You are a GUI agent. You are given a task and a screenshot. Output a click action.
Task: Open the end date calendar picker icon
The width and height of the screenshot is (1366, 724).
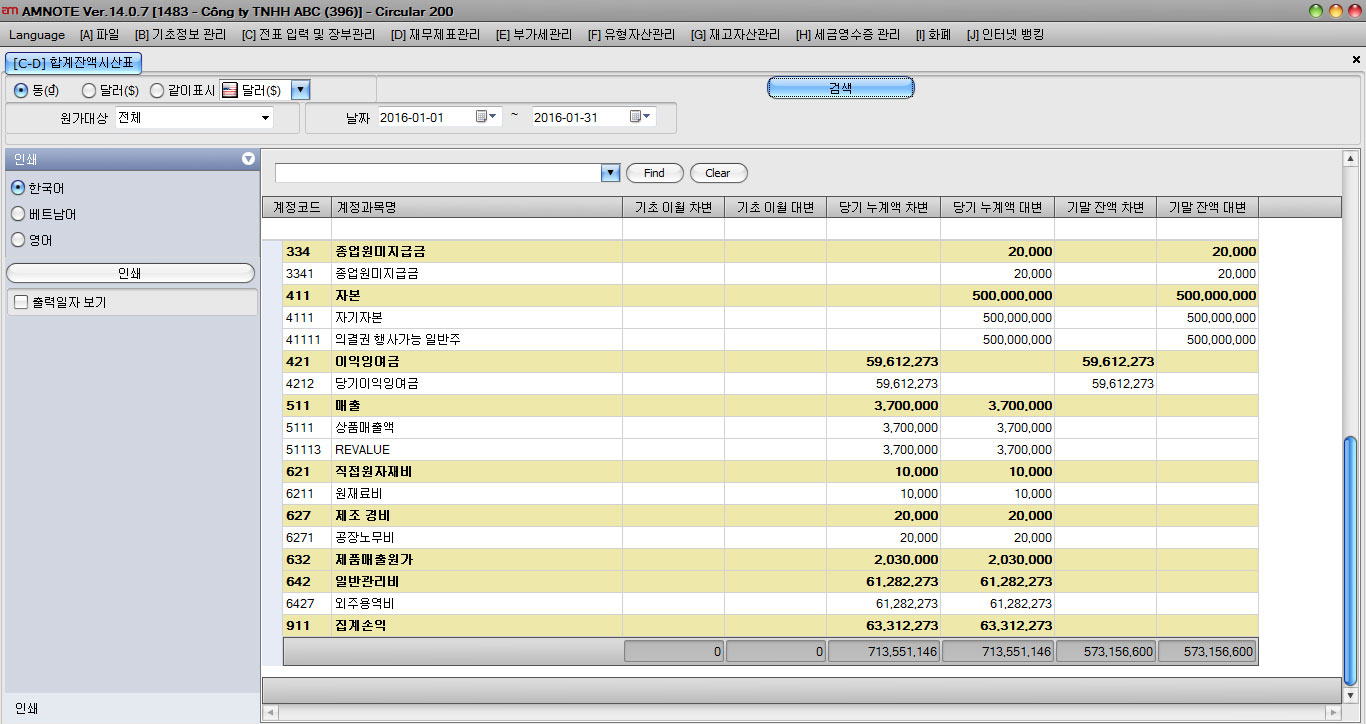coord(638,117)
